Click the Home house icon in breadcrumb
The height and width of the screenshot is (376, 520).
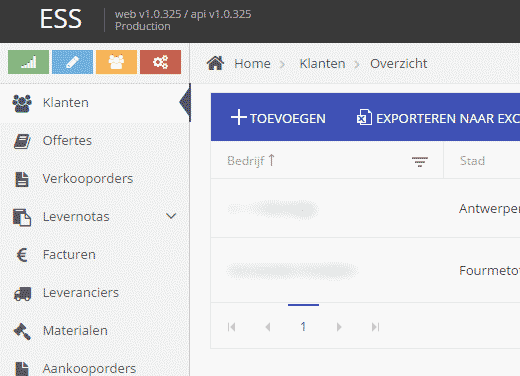[x=215, y=63]
